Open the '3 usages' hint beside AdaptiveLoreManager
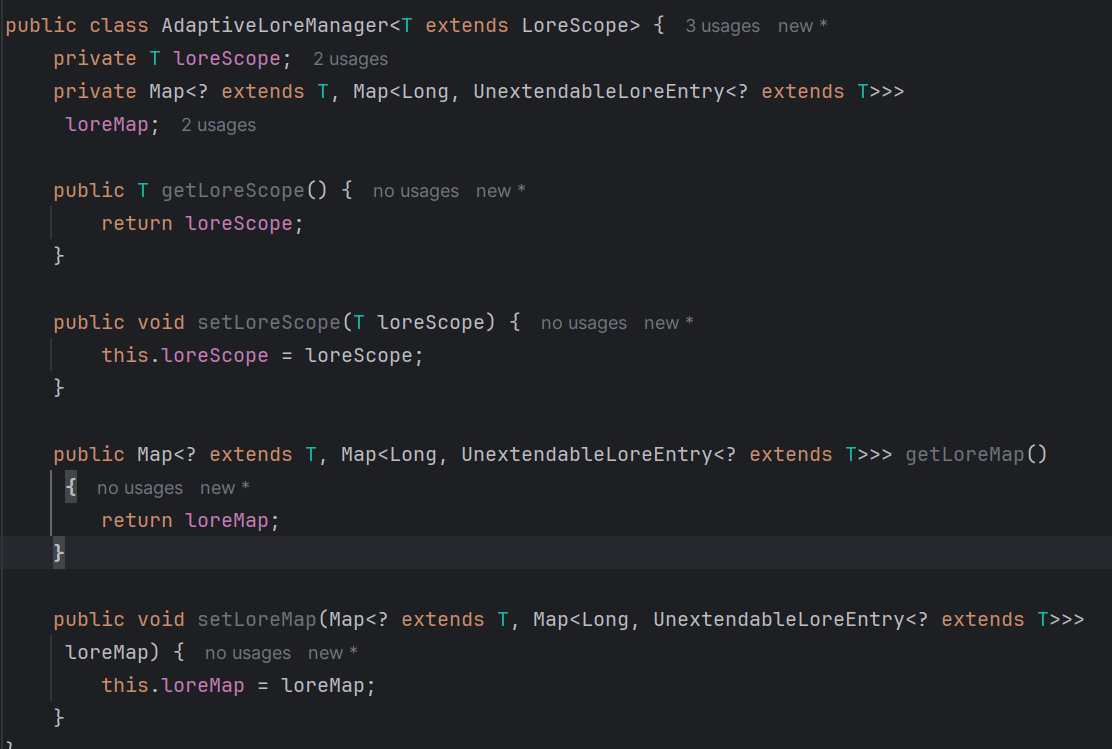Screen dimensions: 1112x749 click(722, 26)
